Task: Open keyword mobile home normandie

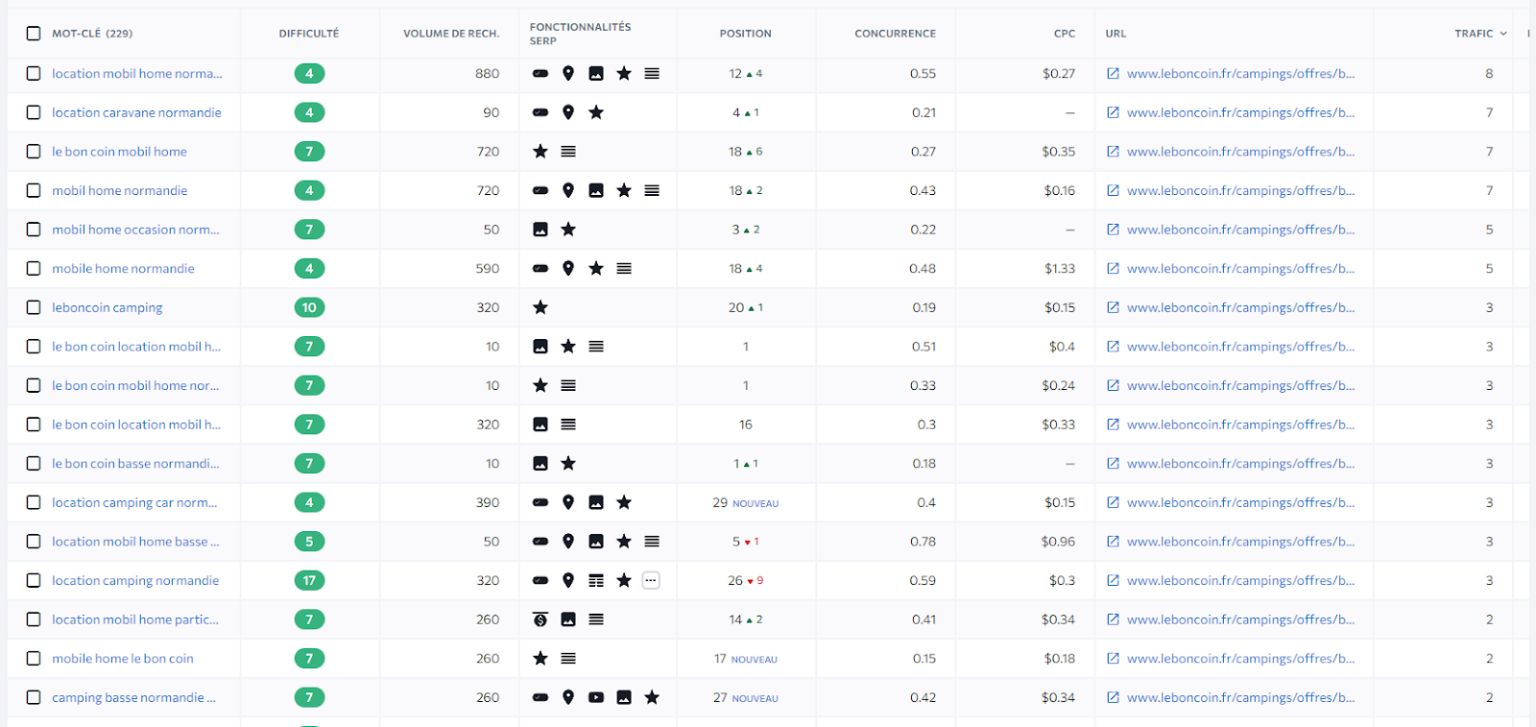Action: (x=123, y=269)
